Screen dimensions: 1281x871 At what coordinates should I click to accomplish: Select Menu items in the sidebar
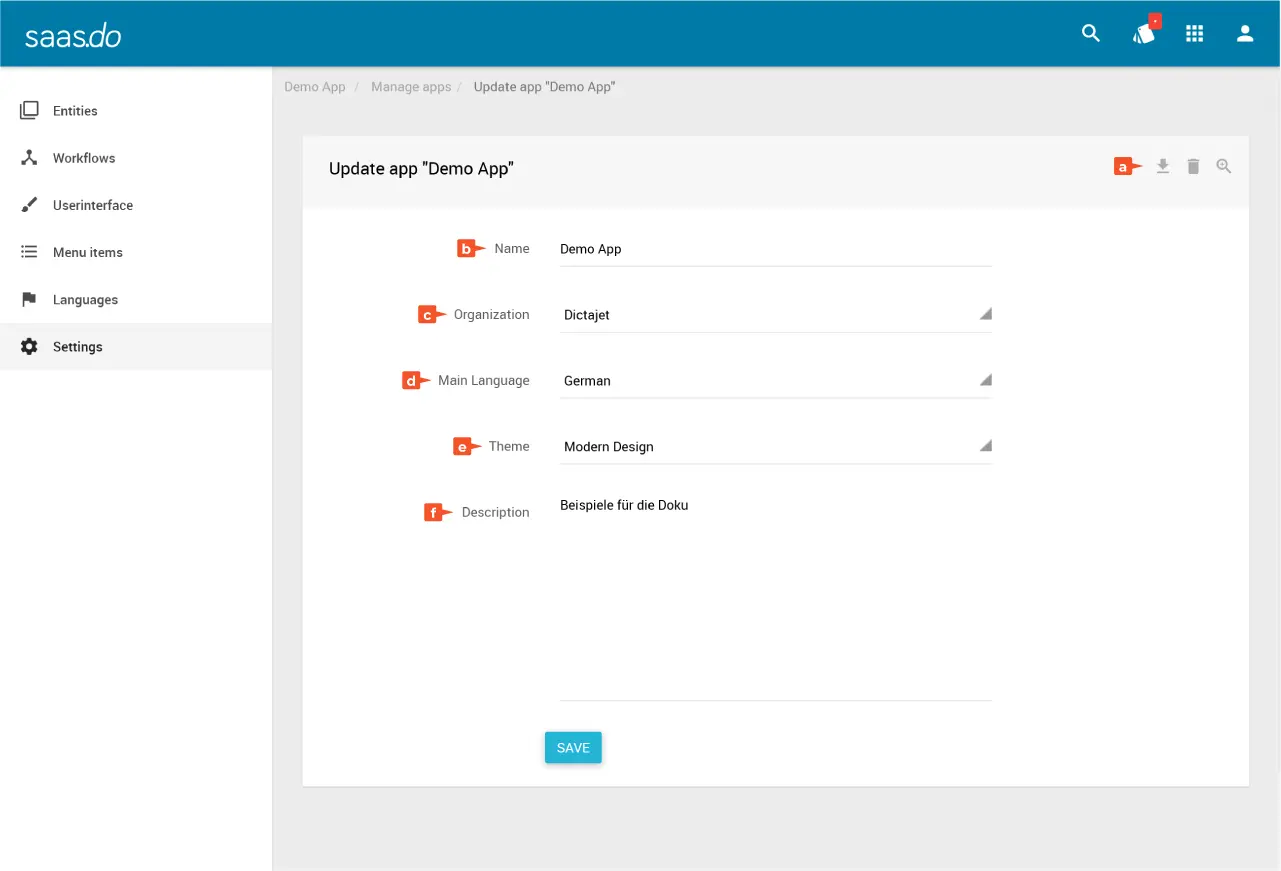click(x=87, y=252)
